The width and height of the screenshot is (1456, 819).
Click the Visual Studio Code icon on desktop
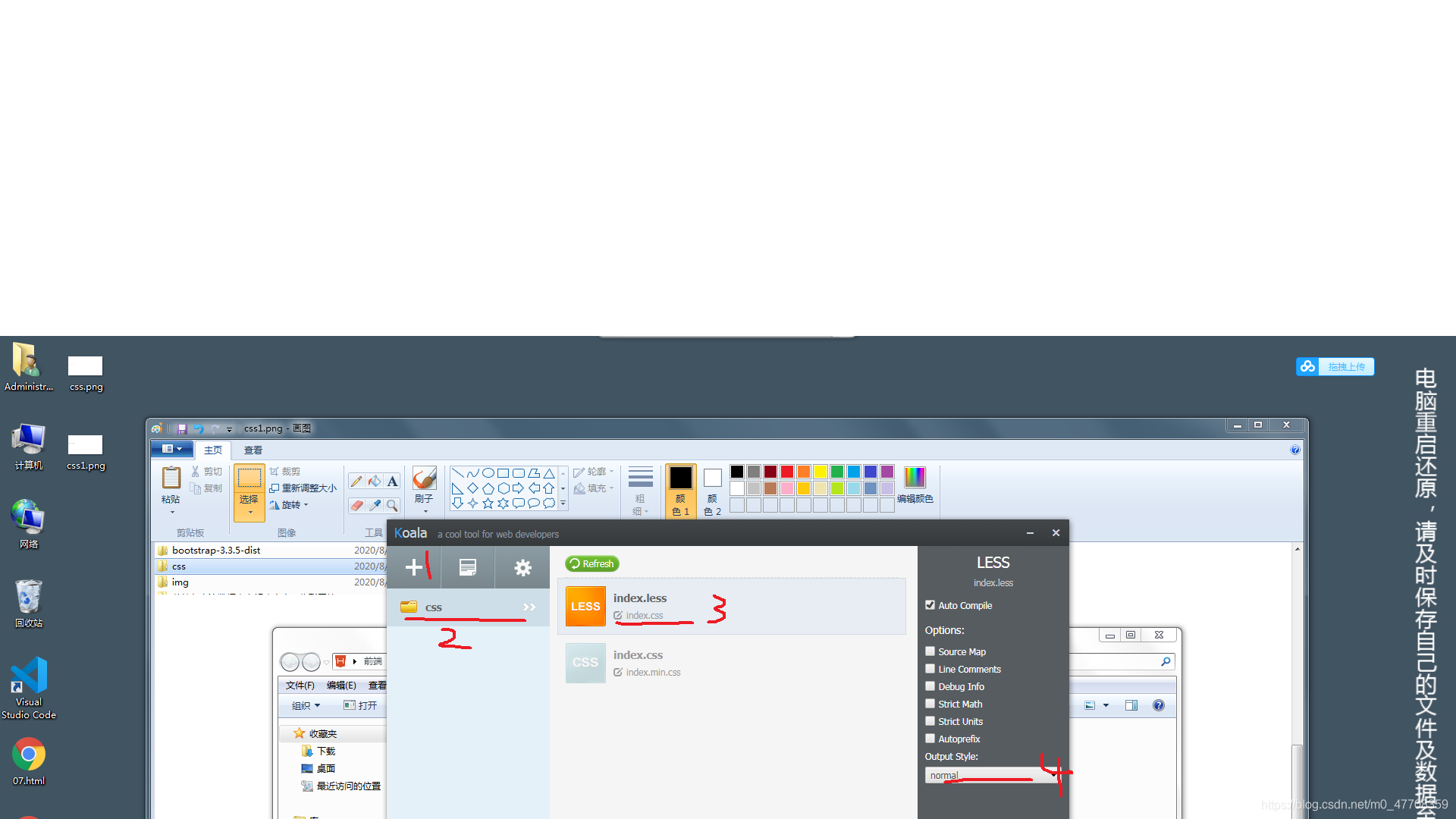(30, 676)
